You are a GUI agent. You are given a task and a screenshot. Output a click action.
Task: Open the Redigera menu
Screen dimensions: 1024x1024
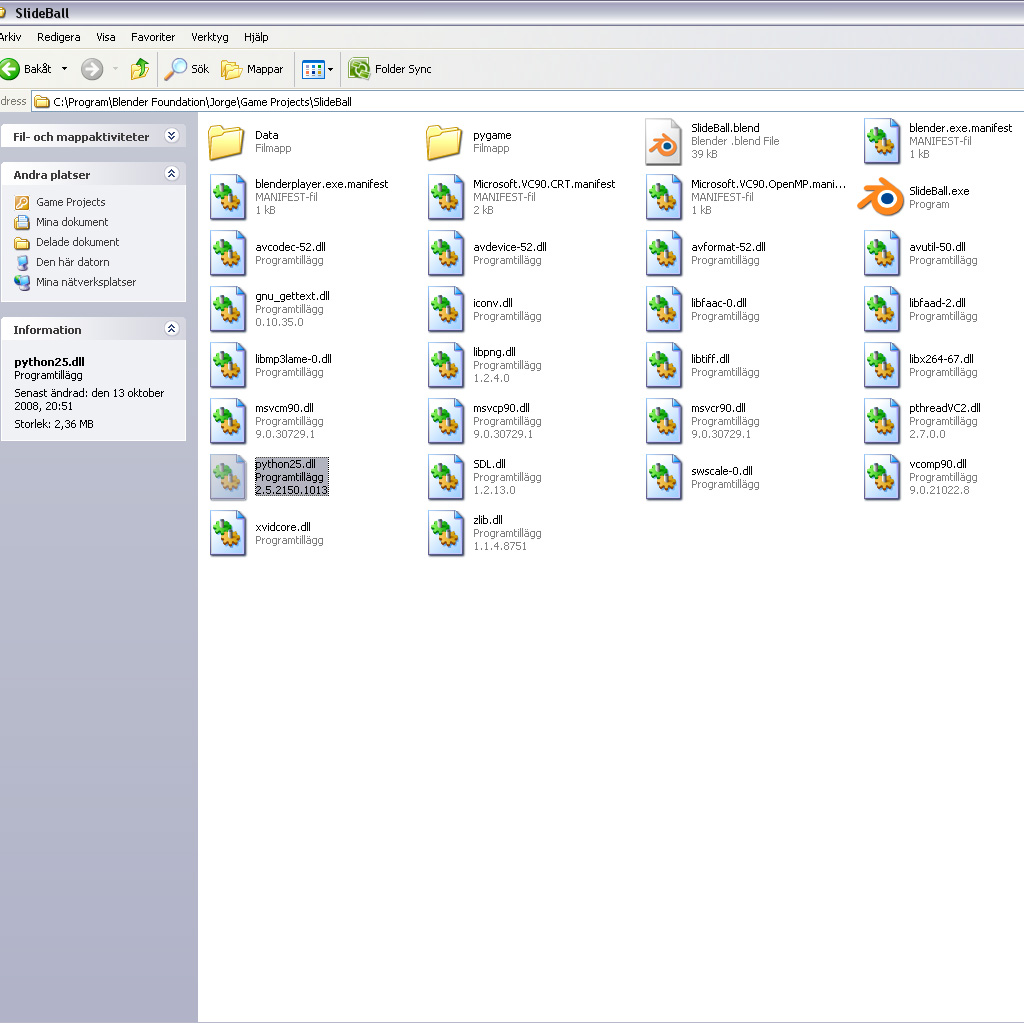coord(59,37)
